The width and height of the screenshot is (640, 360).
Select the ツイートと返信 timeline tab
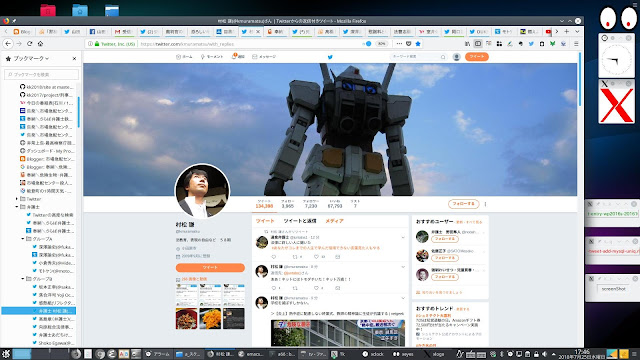tap(300, 221)
